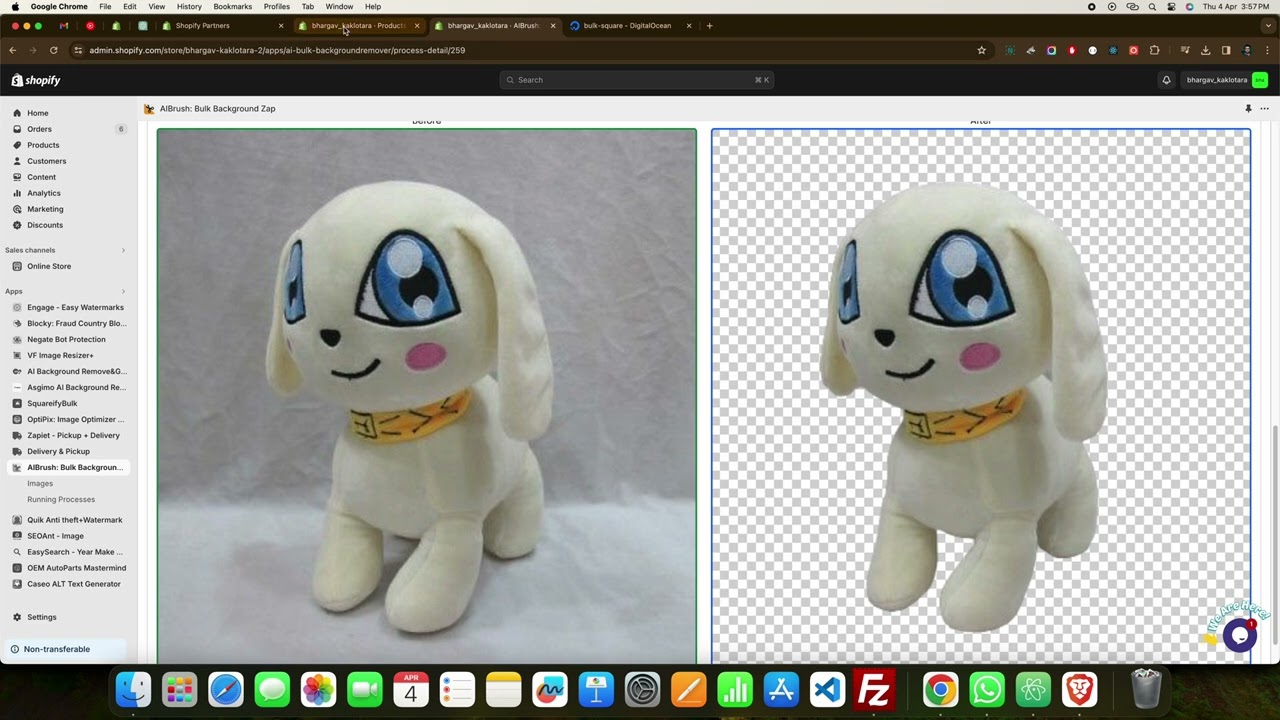Expand the Sales channels chevron
This screenshot has width=1280, height=720.
coord(123,250)
